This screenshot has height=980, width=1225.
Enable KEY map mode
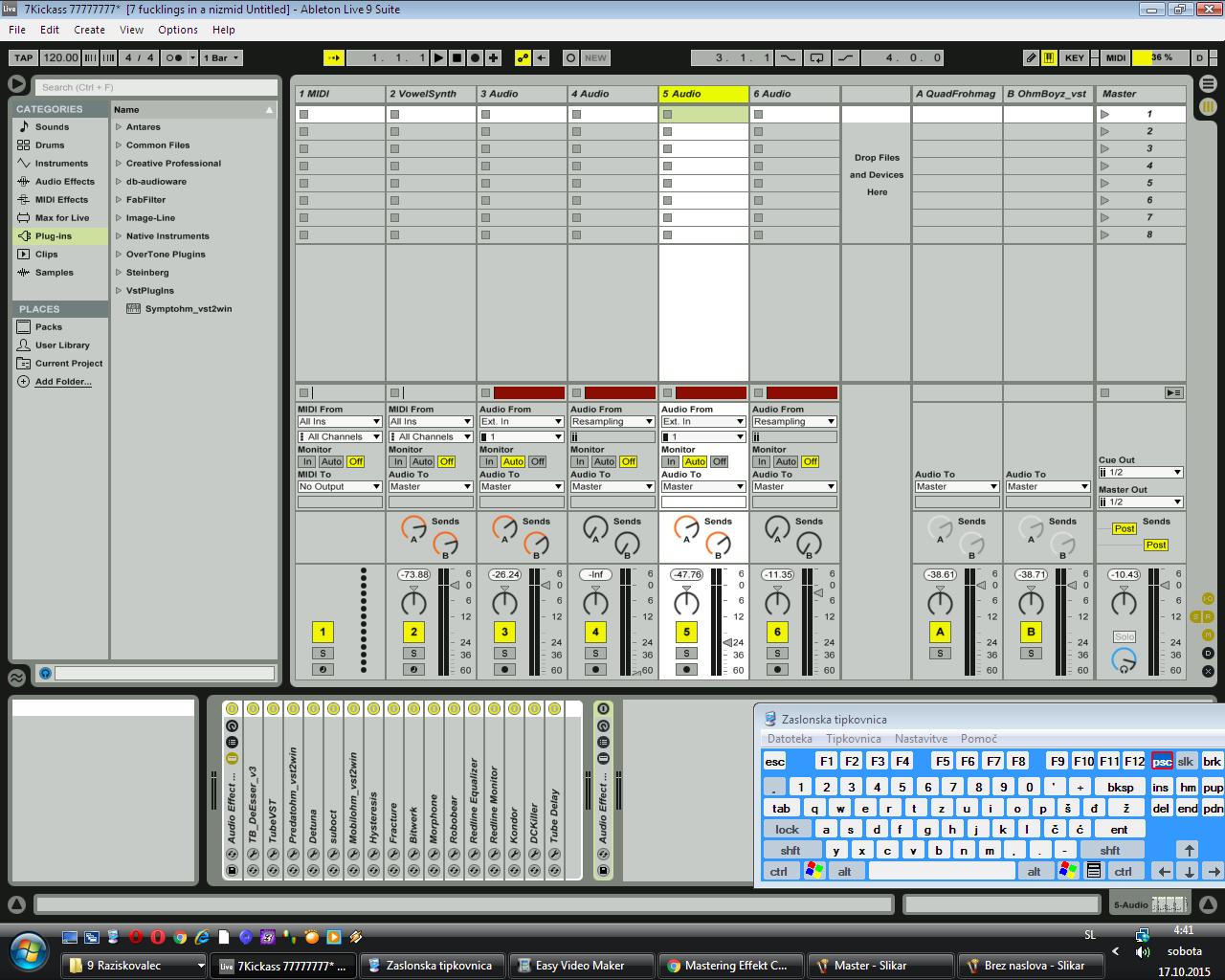click(1075, 57)
